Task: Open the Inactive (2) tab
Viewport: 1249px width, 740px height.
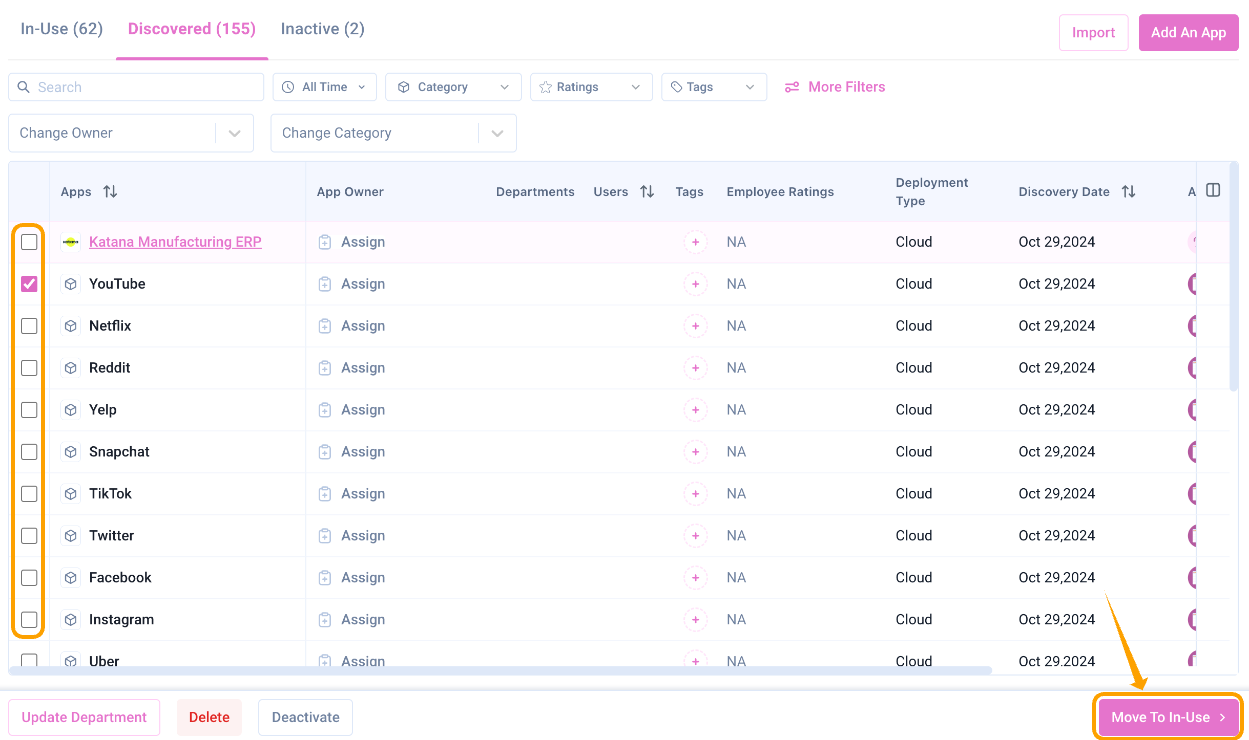Action: (322, 29)
